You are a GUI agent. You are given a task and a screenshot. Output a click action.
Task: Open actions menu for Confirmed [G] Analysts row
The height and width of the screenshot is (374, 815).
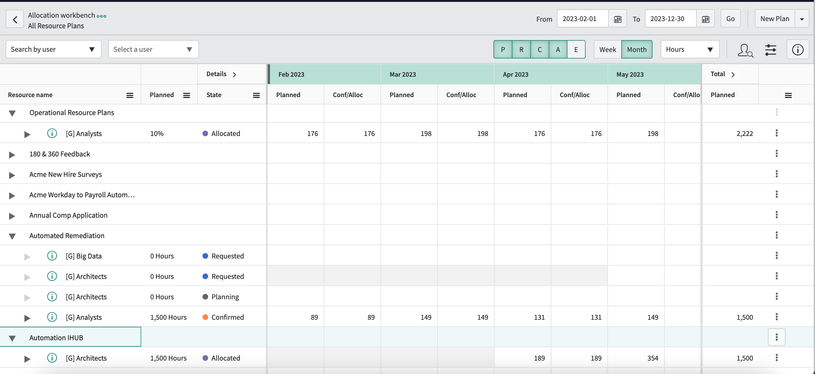click(x=777, y=317)
